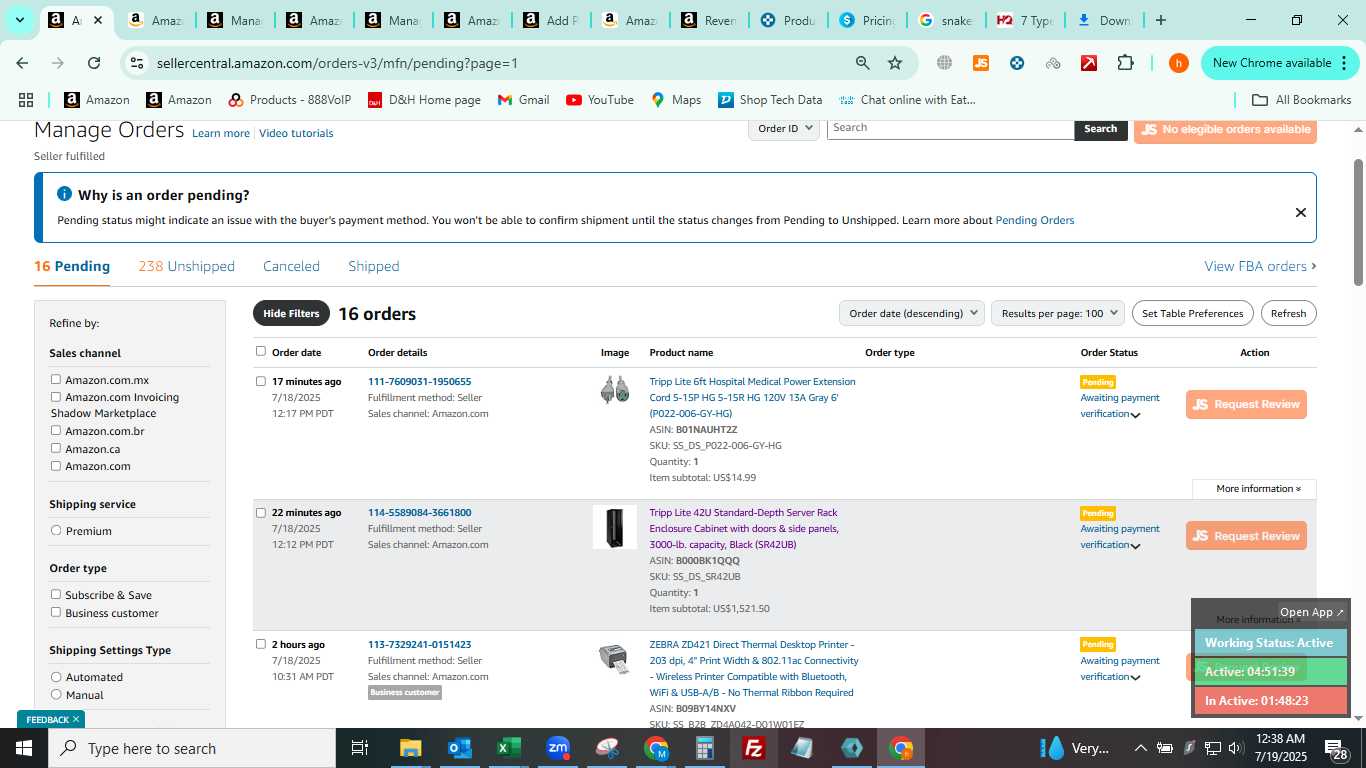1366x768 pixels.
Task: Click the Gmail bookmark
Action: pos(523,100)
